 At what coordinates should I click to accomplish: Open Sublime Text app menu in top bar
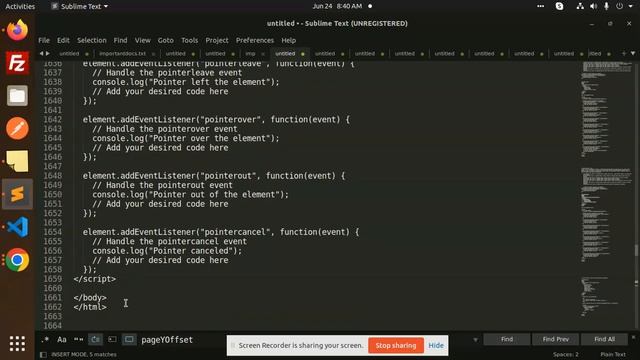tap(80, 6)
